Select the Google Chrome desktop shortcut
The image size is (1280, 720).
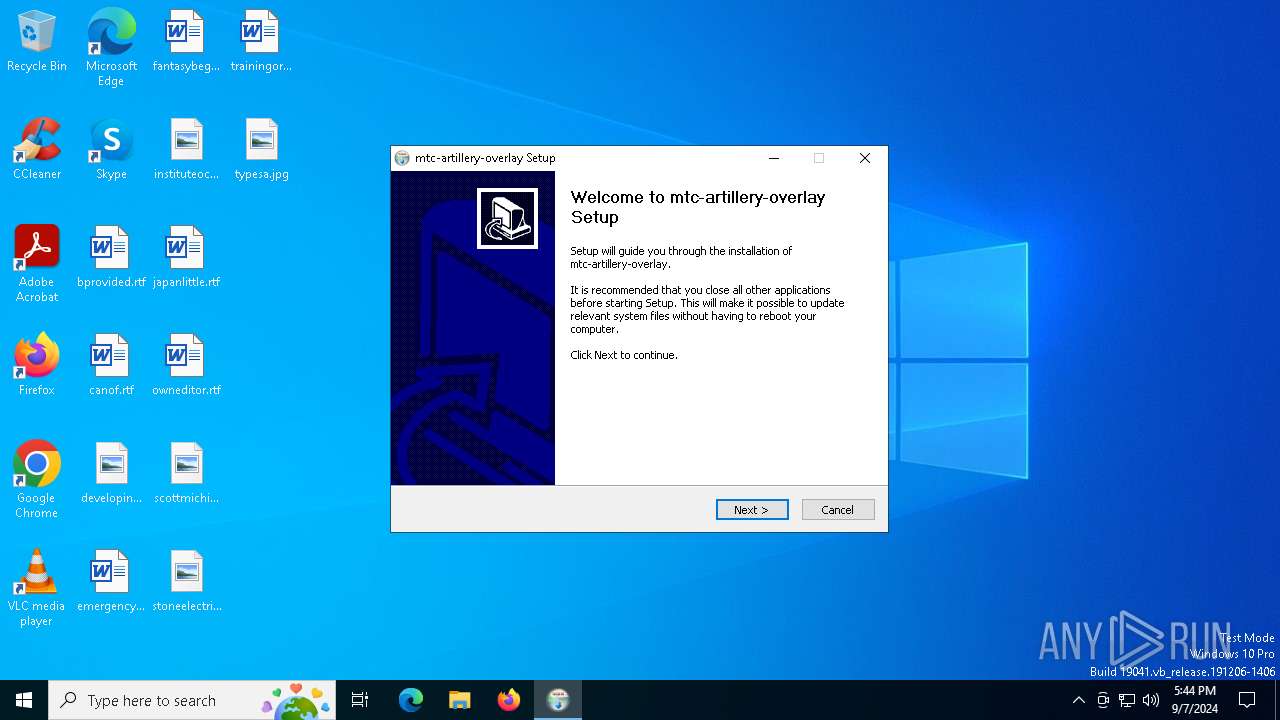[x=37, y=480]
